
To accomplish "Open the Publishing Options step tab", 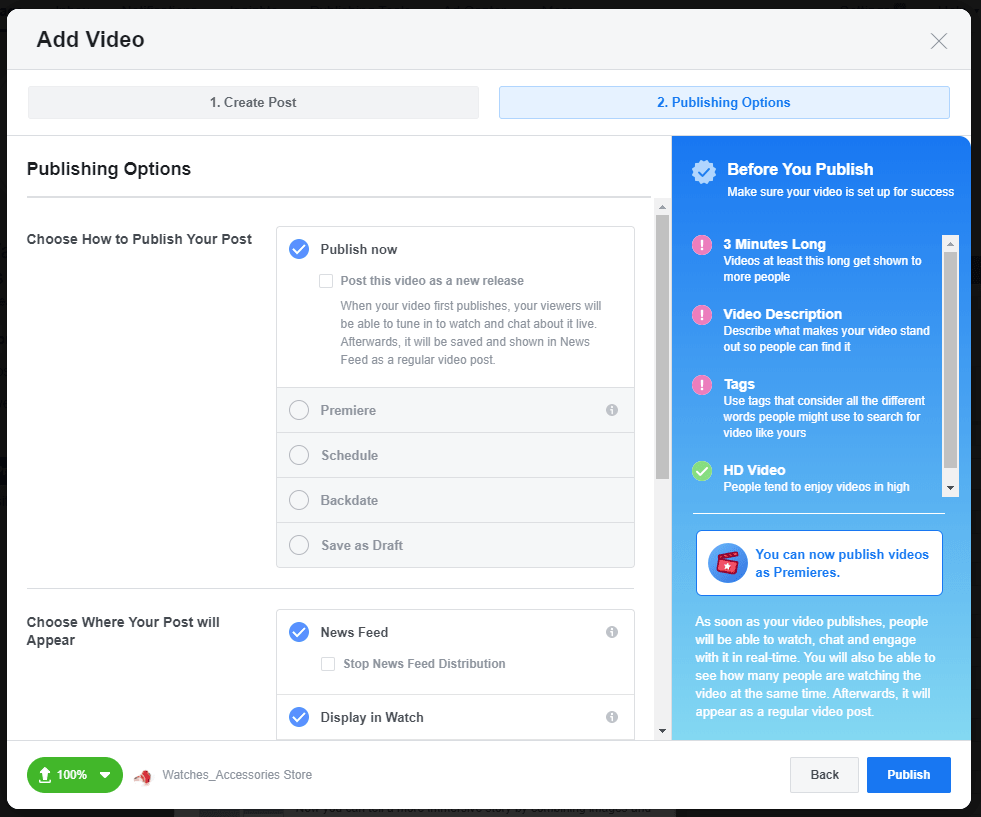I will (724, 103).
